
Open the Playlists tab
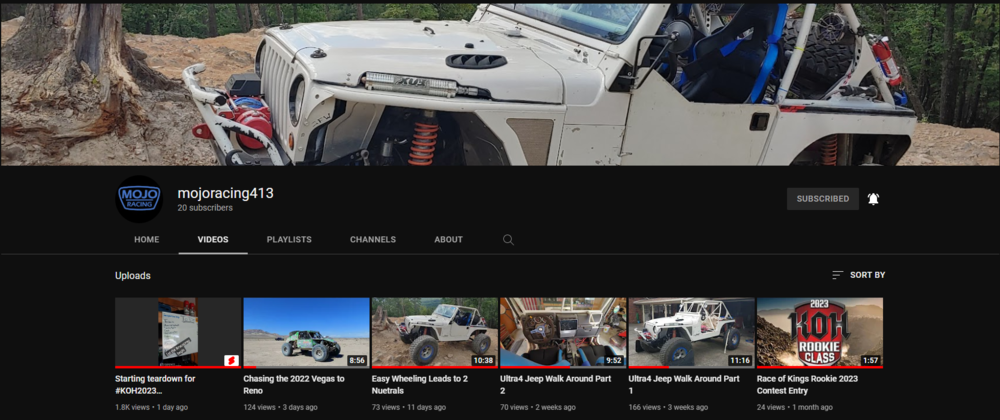[289, 240]
